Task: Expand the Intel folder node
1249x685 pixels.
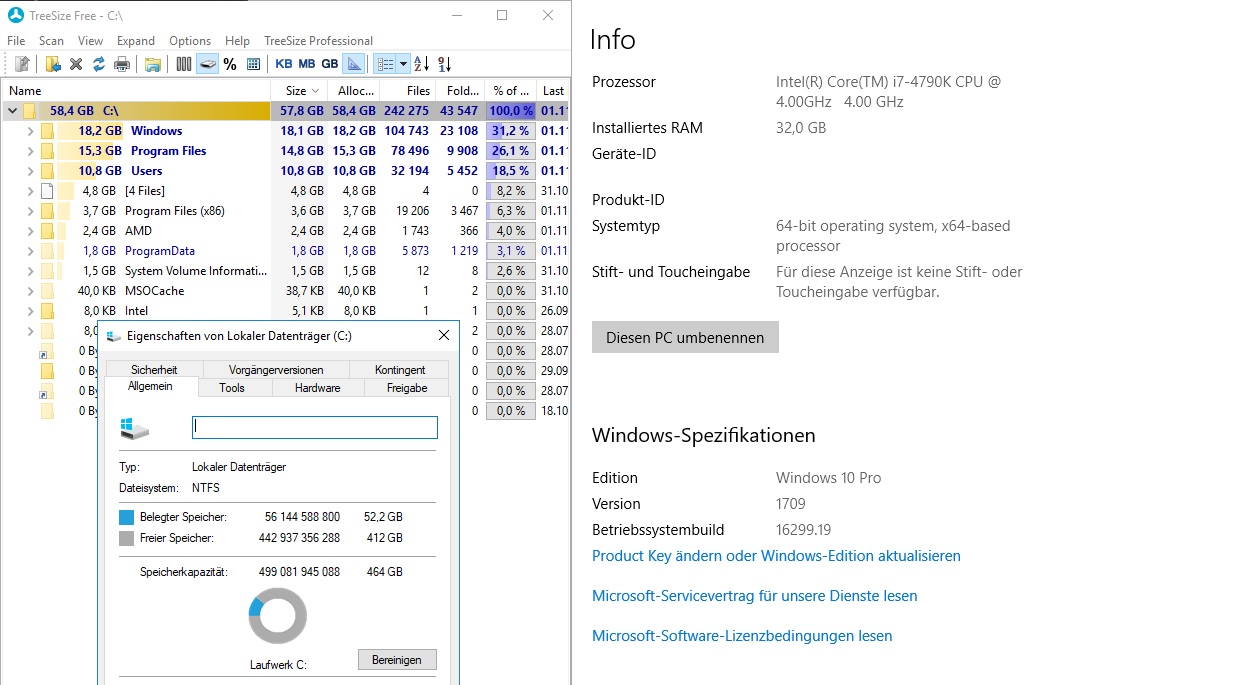Action: pos(30,311)
